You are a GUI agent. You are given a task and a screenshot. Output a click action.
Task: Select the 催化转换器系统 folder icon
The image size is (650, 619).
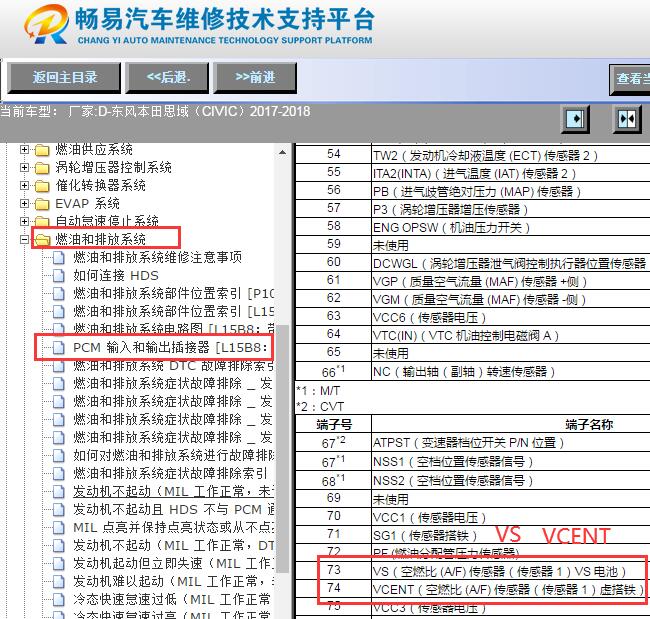(x=42, y=186)
